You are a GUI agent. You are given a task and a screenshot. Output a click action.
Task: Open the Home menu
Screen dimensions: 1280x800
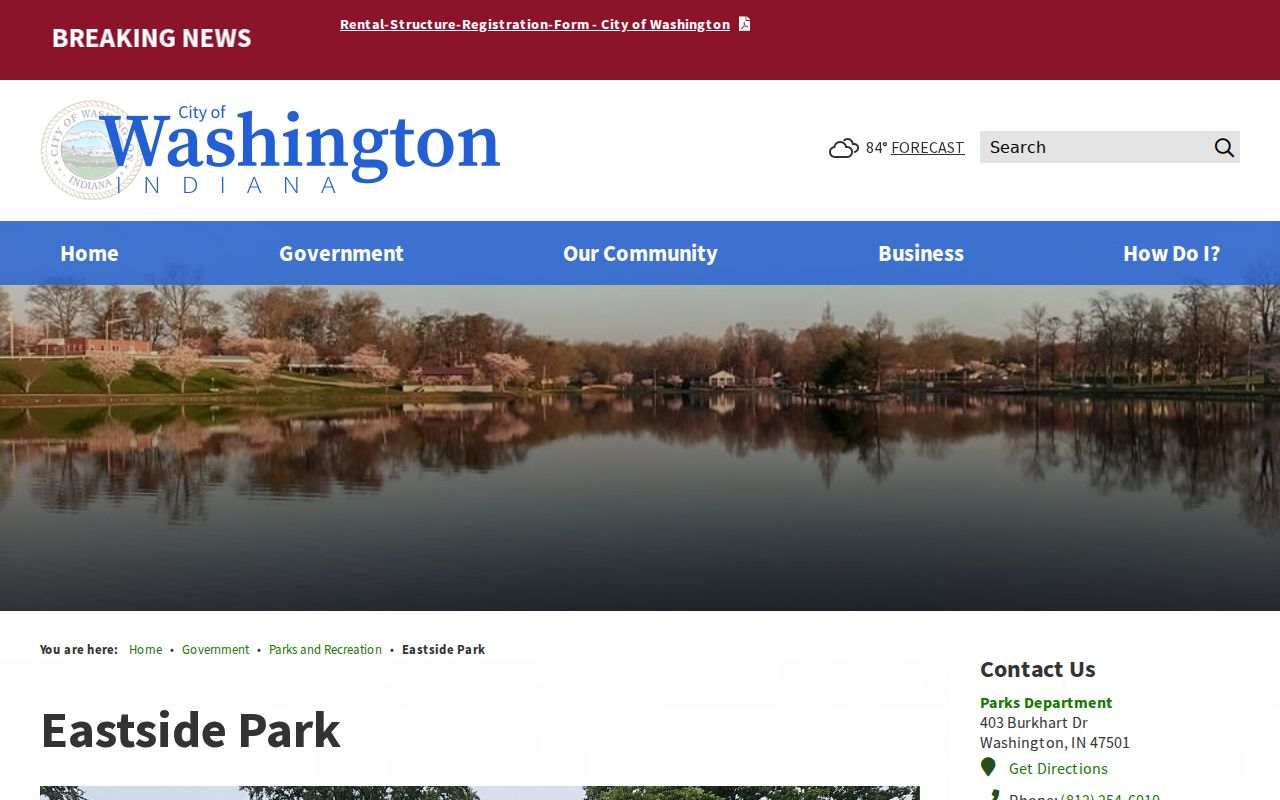[x=89, y=253]
